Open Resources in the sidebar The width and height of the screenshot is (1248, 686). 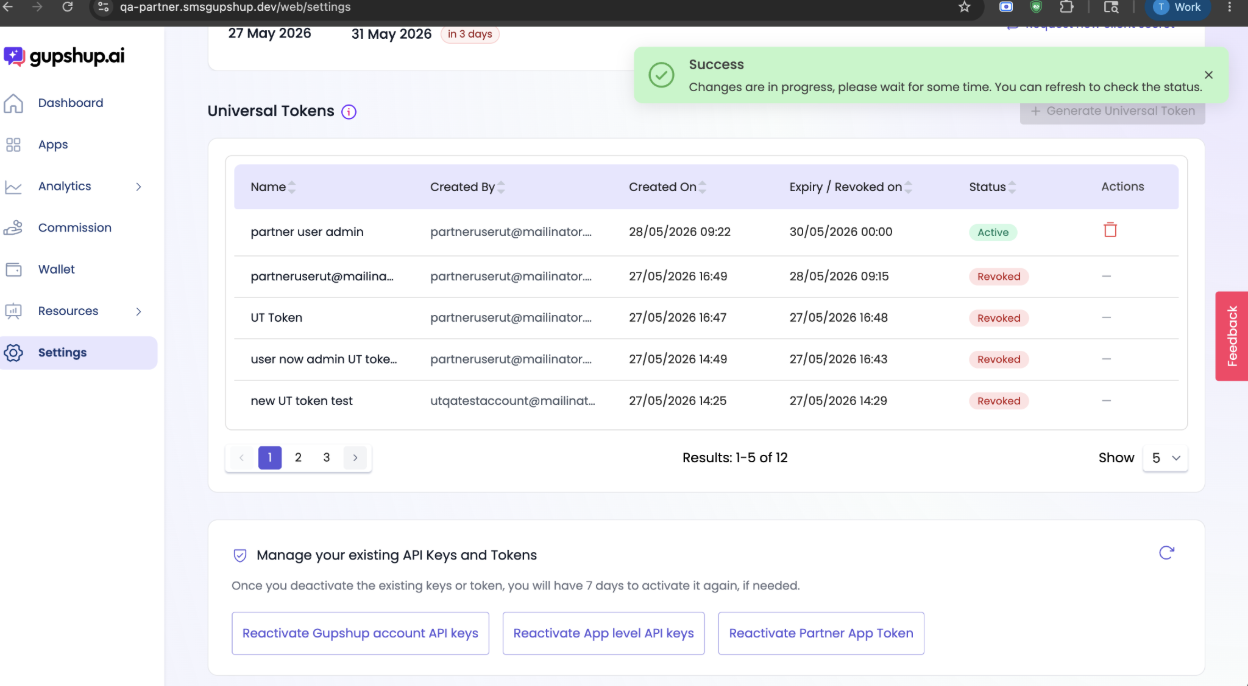click(x=68, y=311)
